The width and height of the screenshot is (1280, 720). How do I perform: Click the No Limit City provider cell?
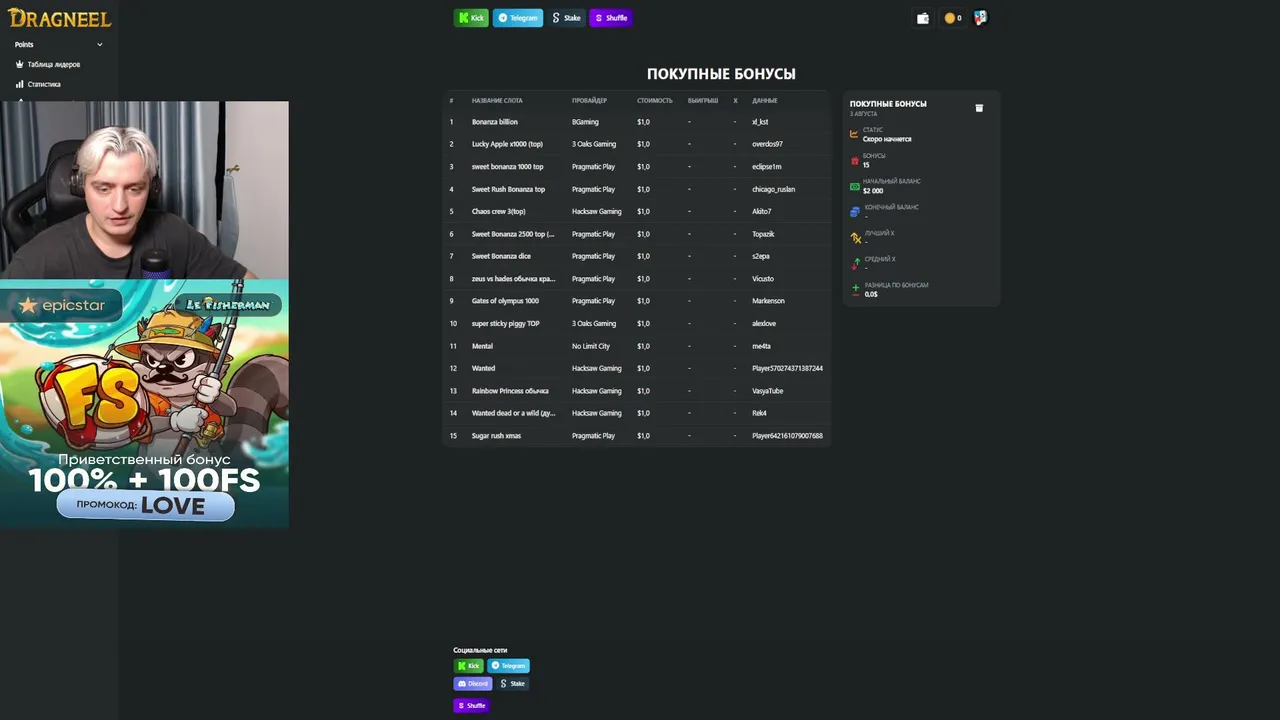(591, 346)
